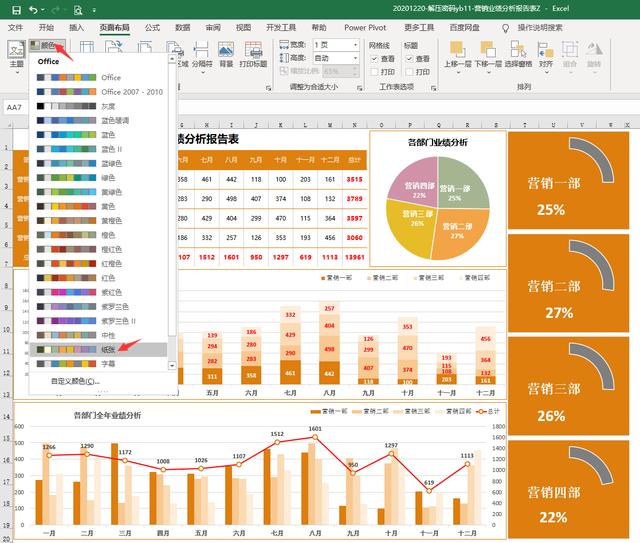The height and width of the screenshot is (543, 640).
Task: Open the 开发工具 ribbon tab
Action: tap(281, 28)
